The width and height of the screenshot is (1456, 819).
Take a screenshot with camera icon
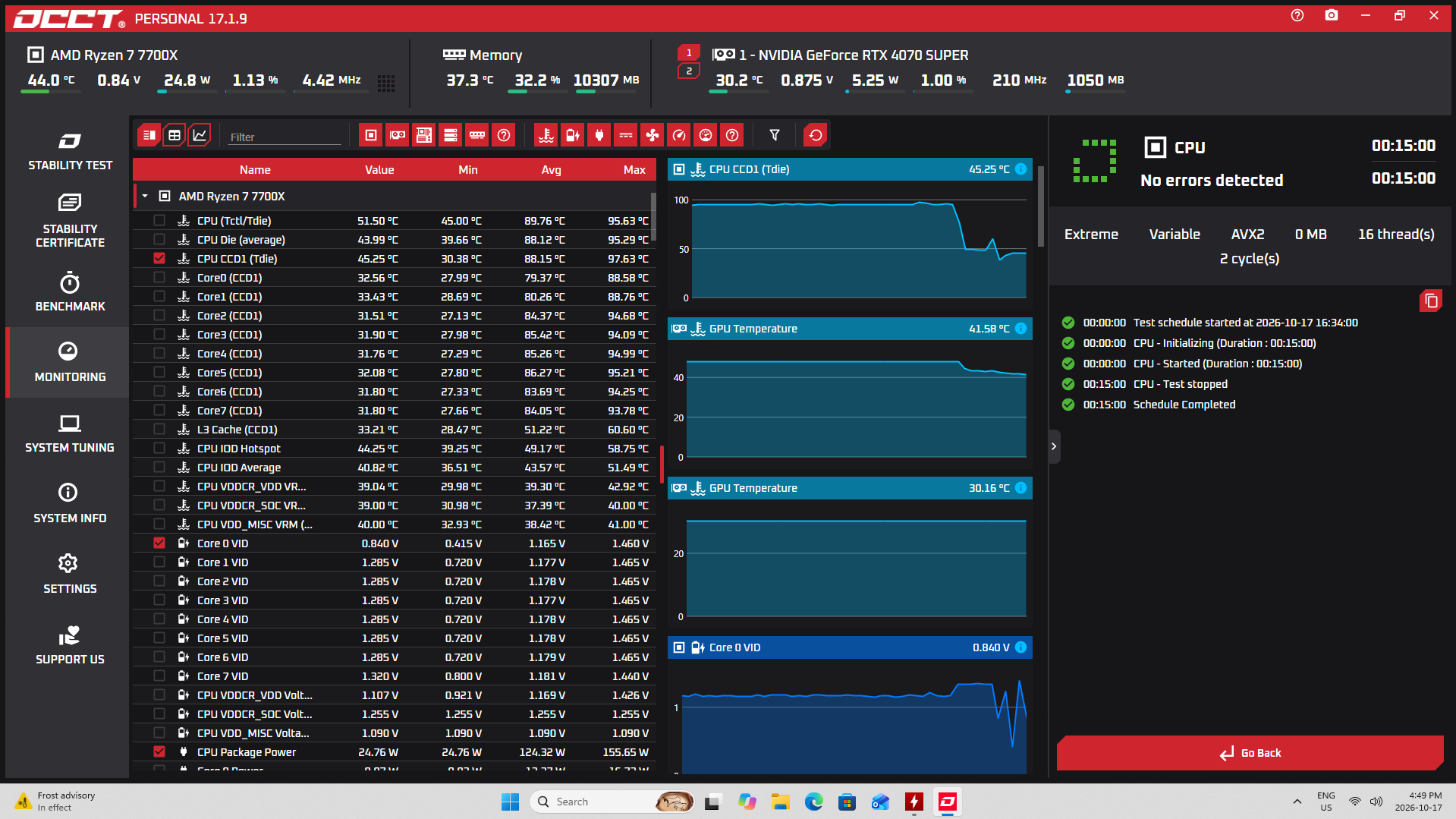click(1332, 15)
